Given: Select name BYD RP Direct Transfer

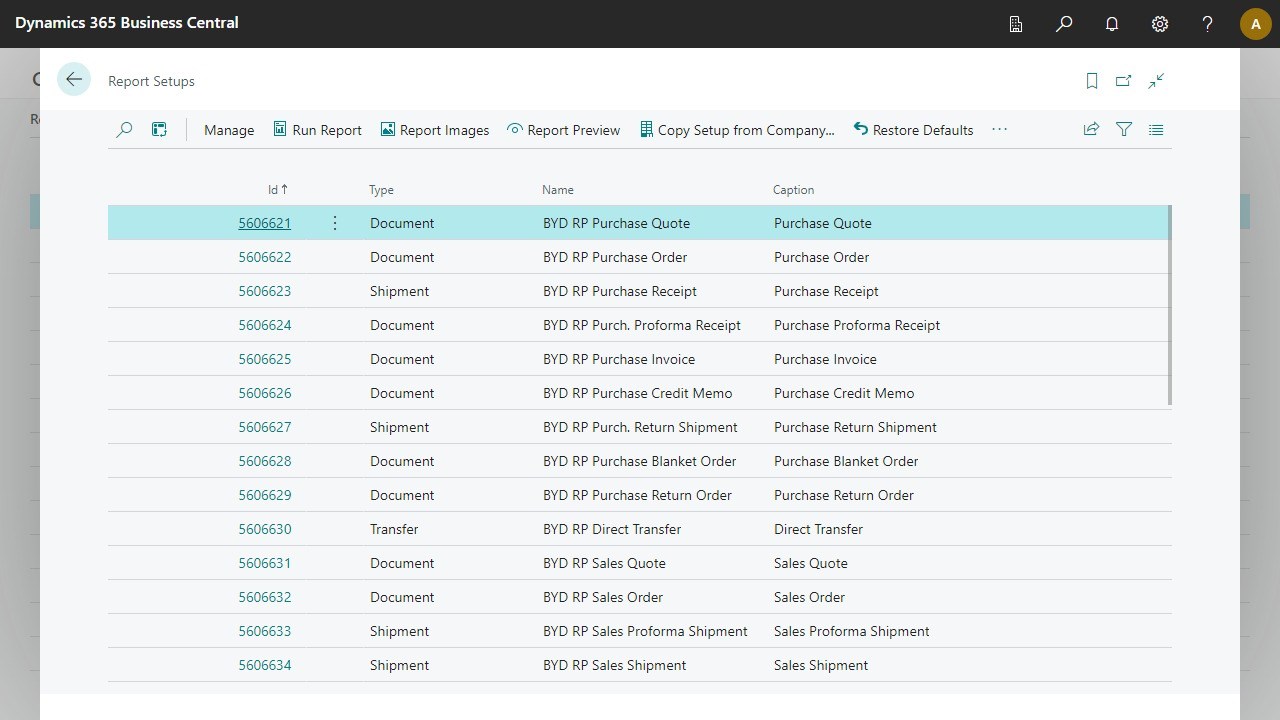Looking at the screenshot, I should [612, 529].
